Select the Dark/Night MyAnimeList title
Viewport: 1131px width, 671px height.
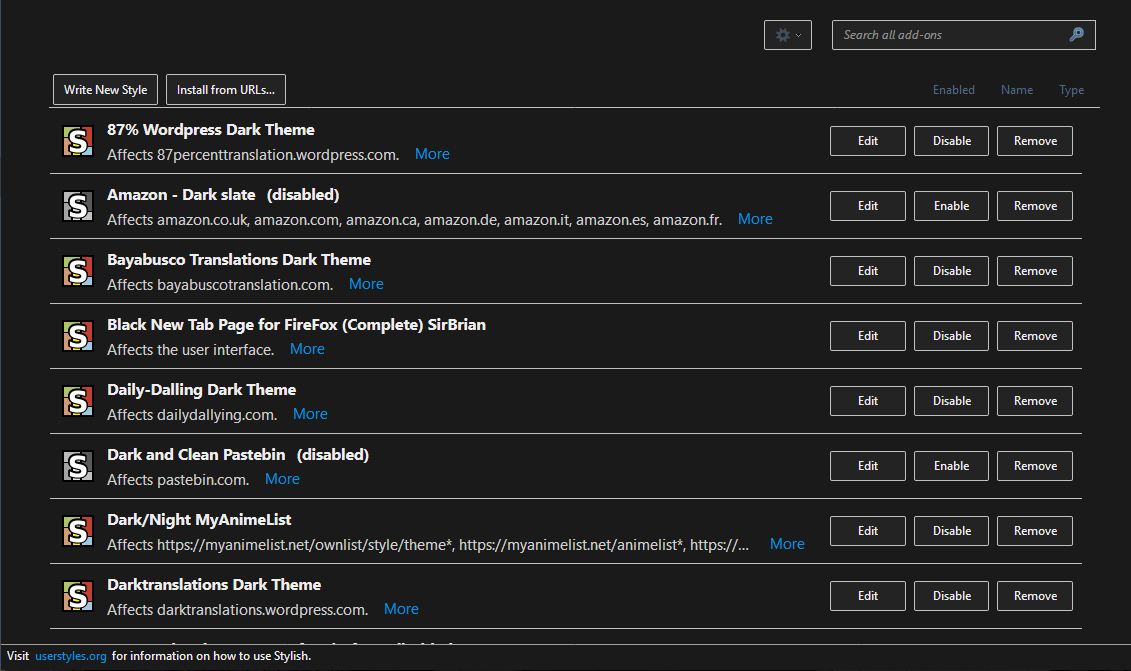click(199, 519)
